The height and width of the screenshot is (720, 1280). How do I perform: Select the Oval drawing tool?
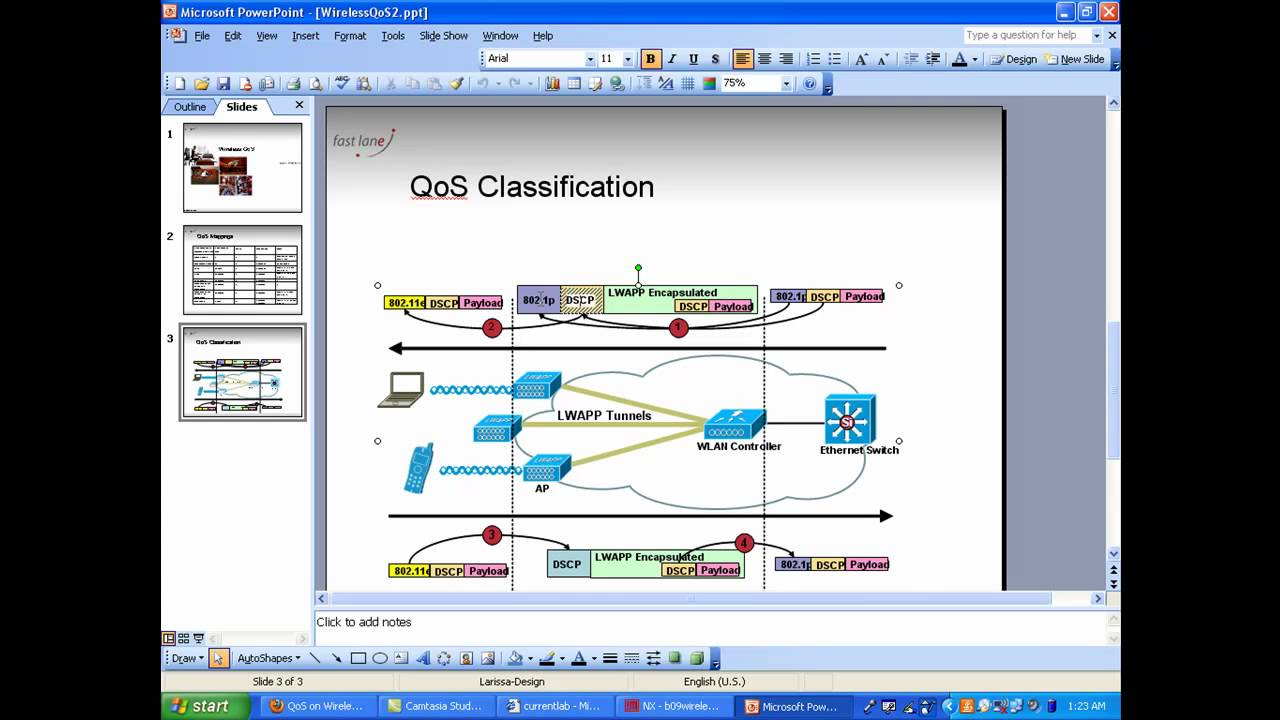(380, 658)
